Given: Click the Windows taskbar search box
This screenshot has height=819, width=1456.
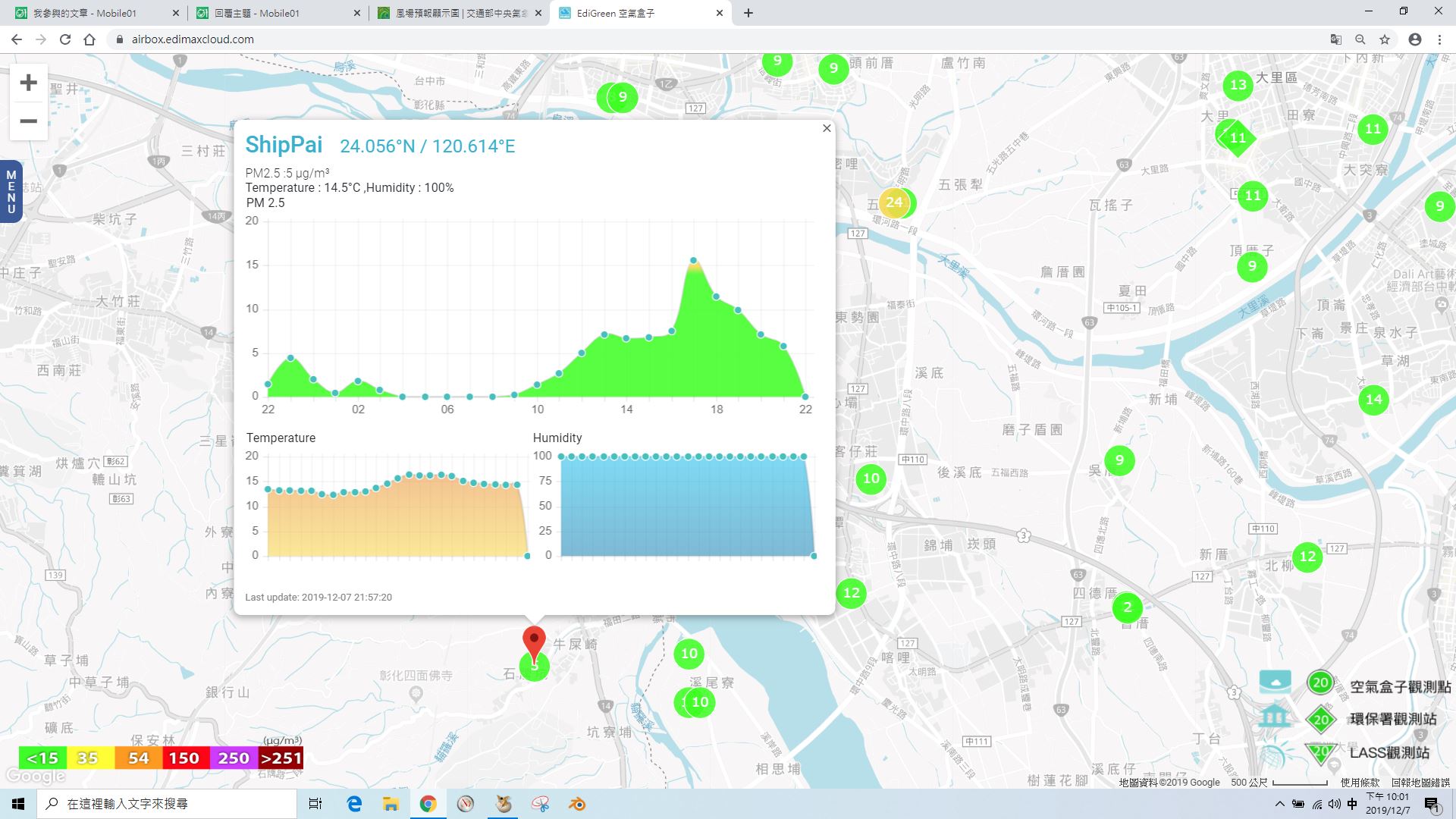Looking at the screenshot, I should click(x=167, y=804).
